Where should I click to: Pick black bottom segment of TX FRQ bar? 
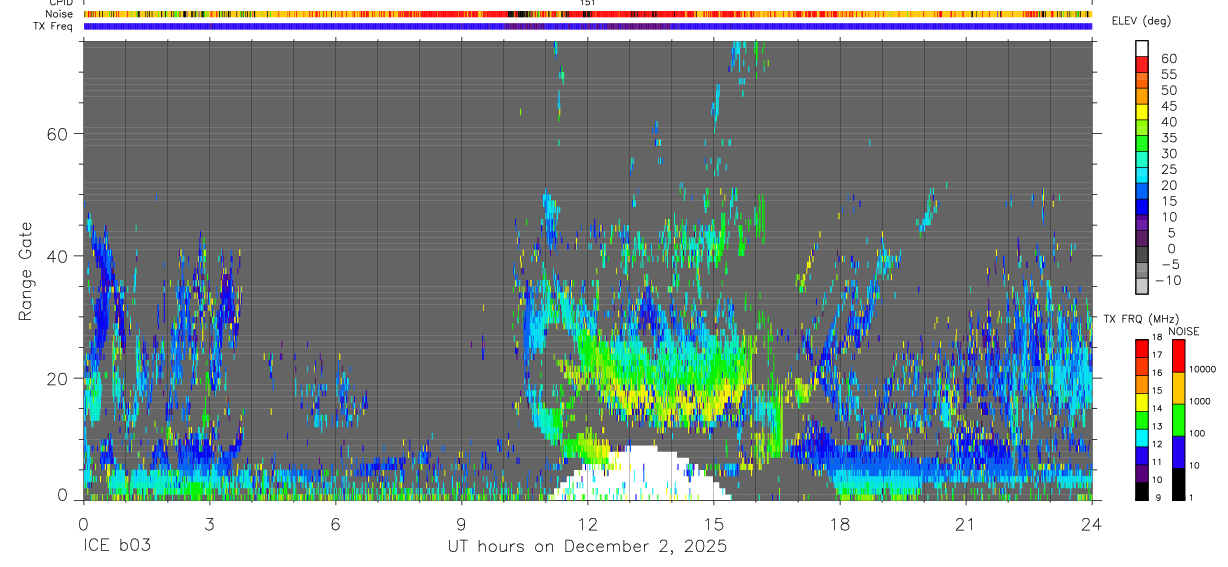tap(1142, 491)
